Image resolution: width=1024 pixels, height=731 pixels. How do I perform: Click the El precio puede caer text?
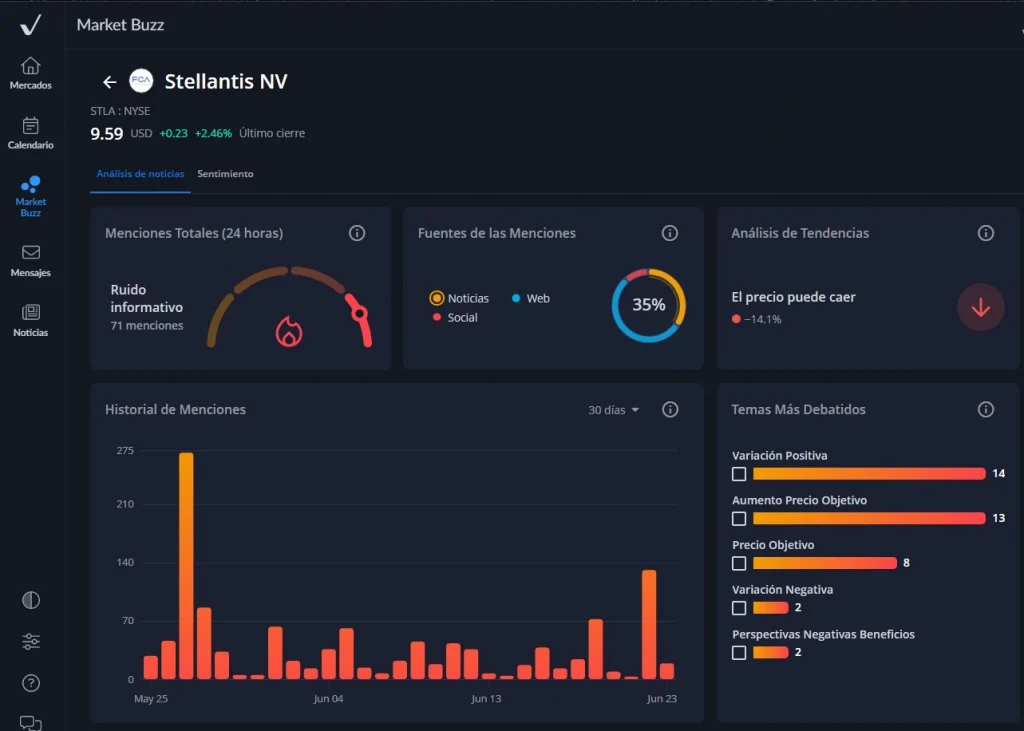click(793, 297)
